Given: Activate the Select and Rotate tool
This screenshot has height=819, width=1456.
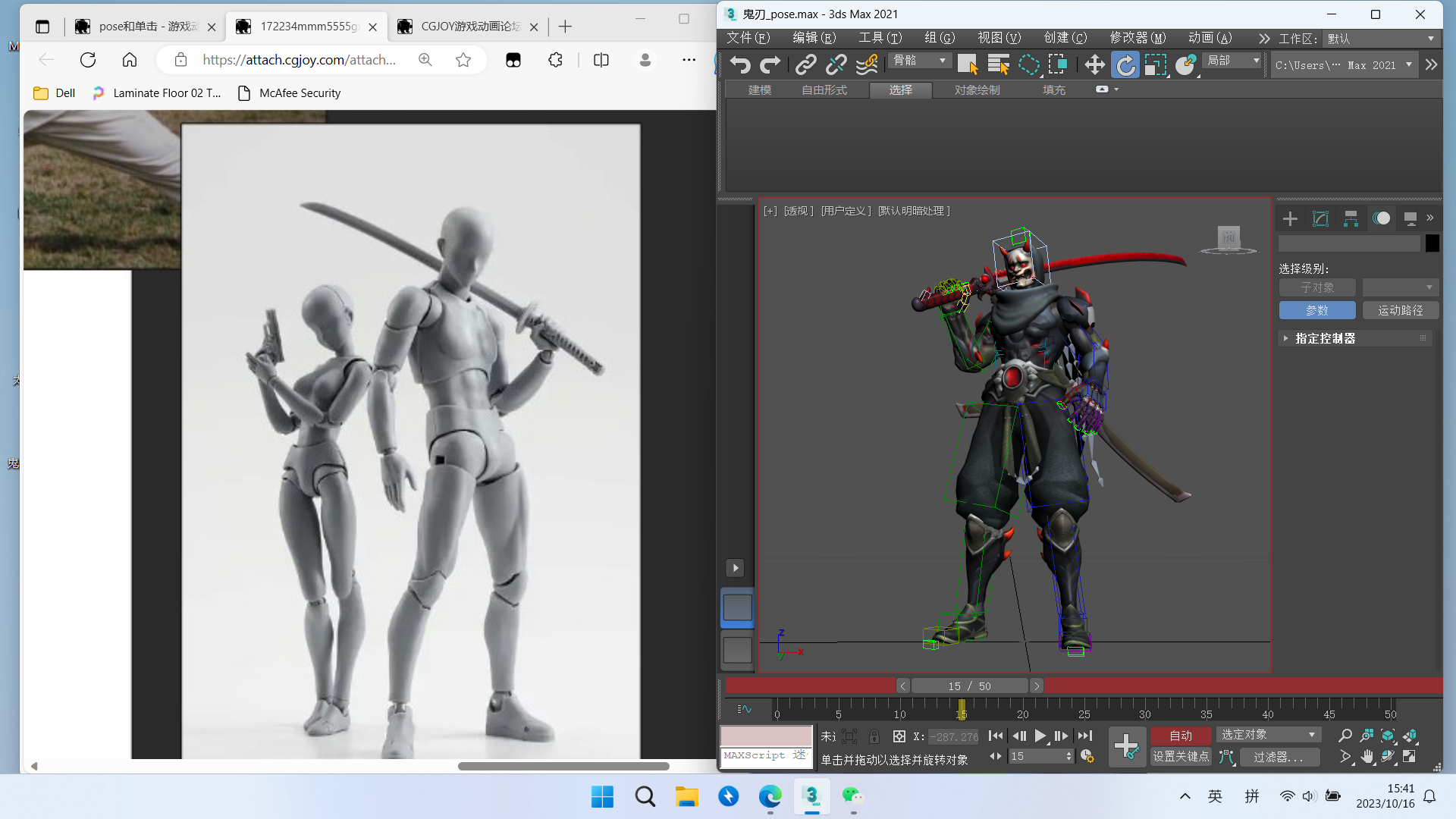Looking at the screenshot, I should [1125, 65].
